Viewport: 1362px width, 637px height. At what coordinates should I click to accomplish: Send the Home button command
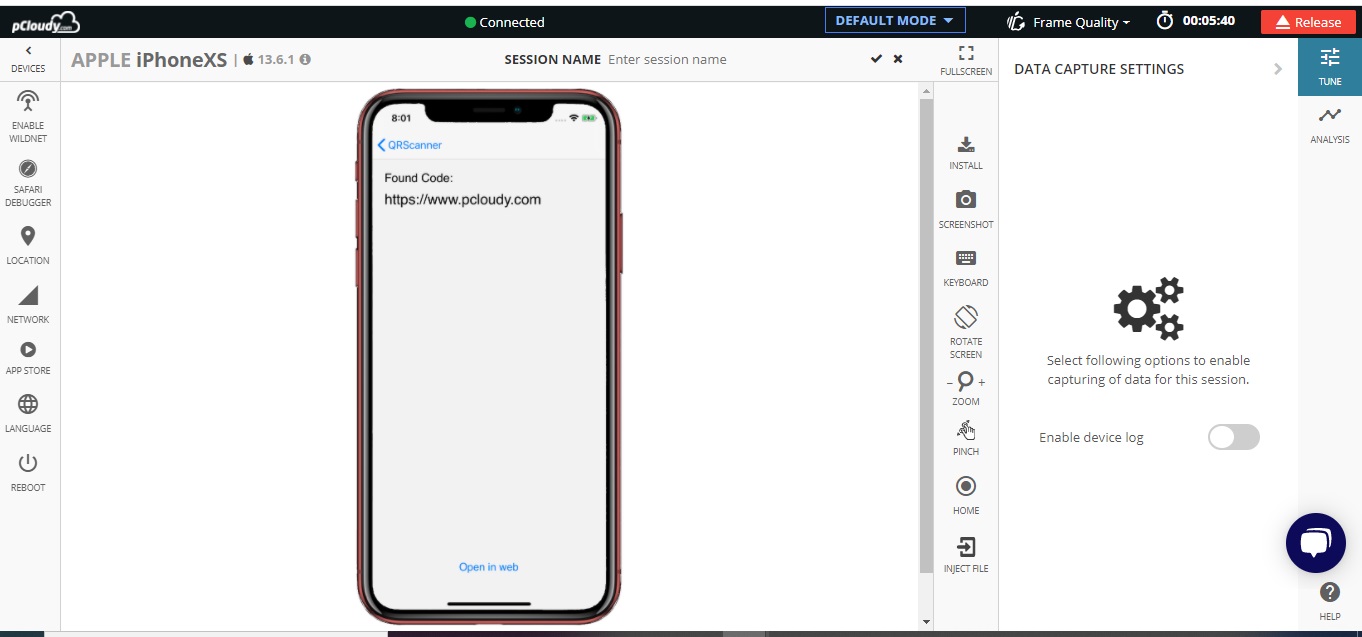coord(966,495)
